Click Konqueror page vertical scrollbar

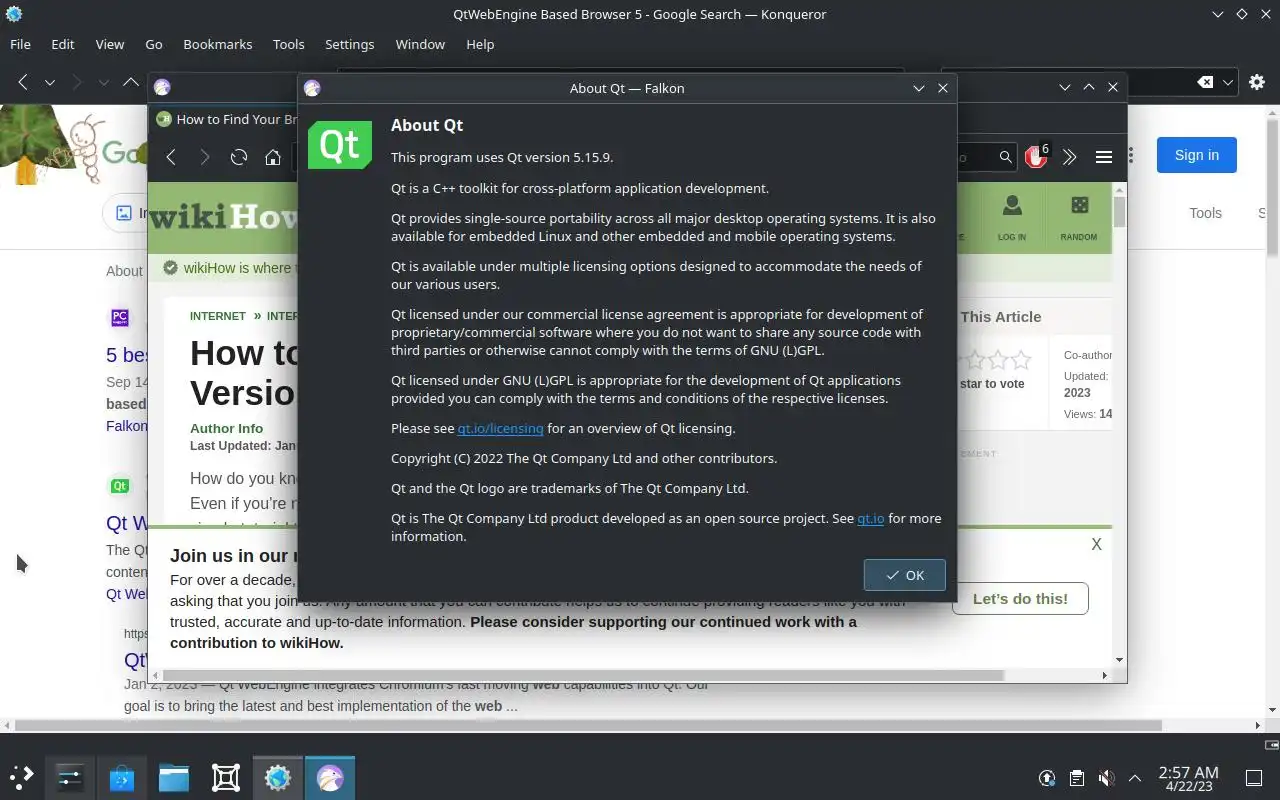pyautogui.click(x=1273, y=190)
